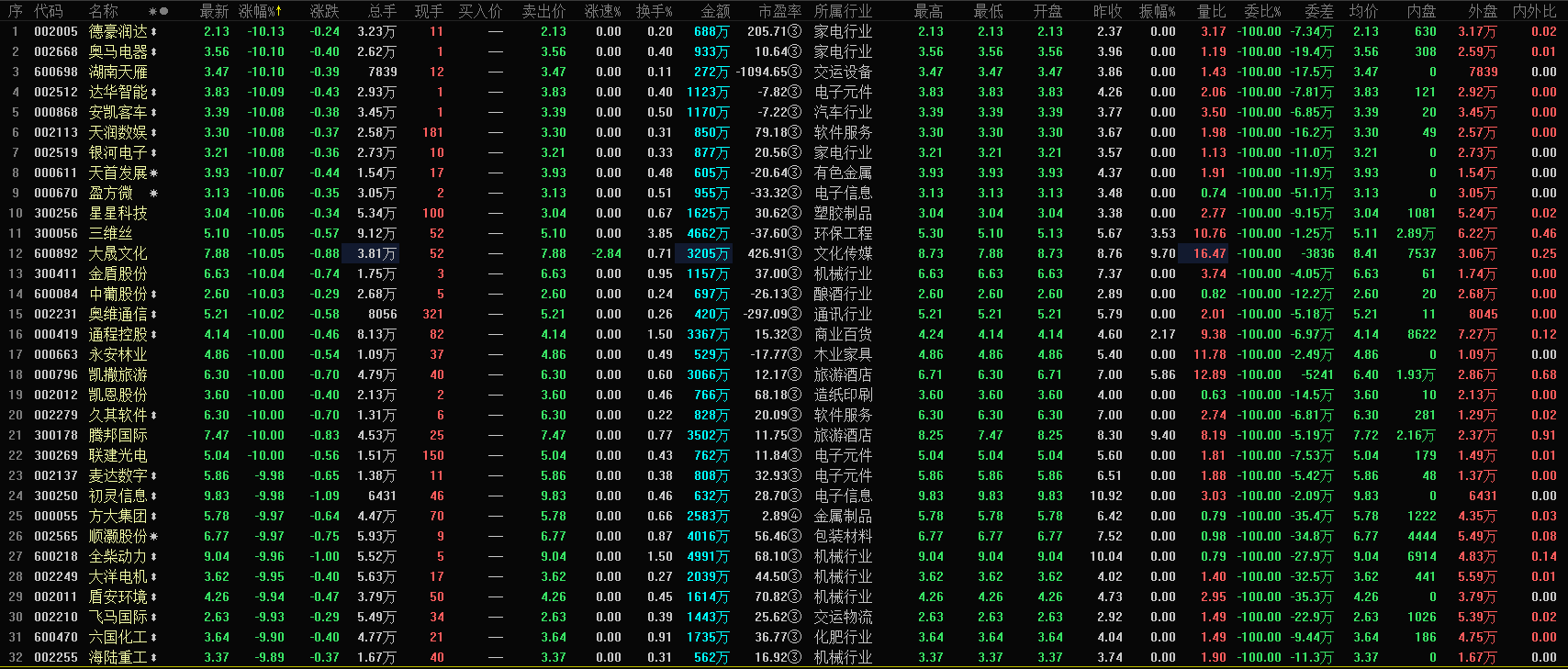This screenshot has width=1568, height=669.
Task: Sort by the 涨幅% column header
Action: 261,11
